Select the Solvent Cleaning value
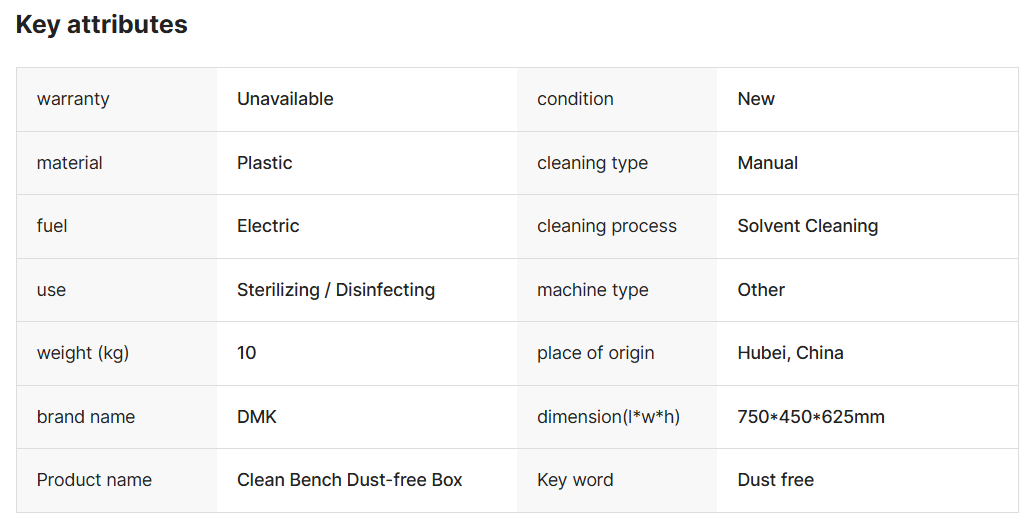Screen dimensions: 1030x530 point(808,226)
